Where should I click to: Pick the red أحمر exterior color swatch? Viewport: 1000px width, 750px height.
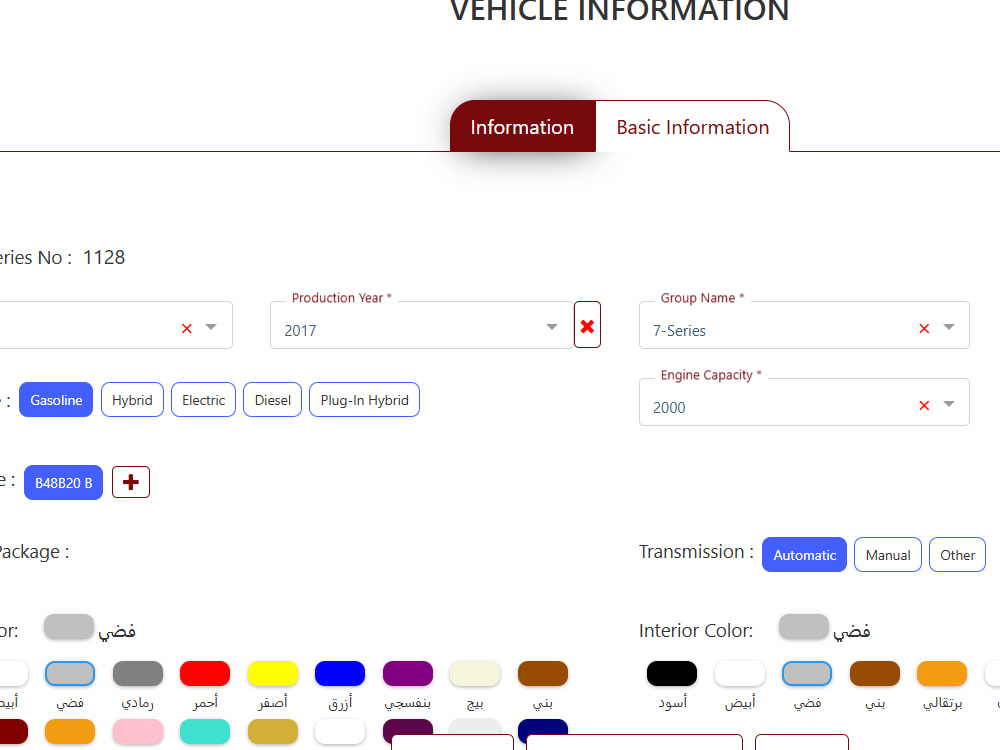(x=205, y=673)
